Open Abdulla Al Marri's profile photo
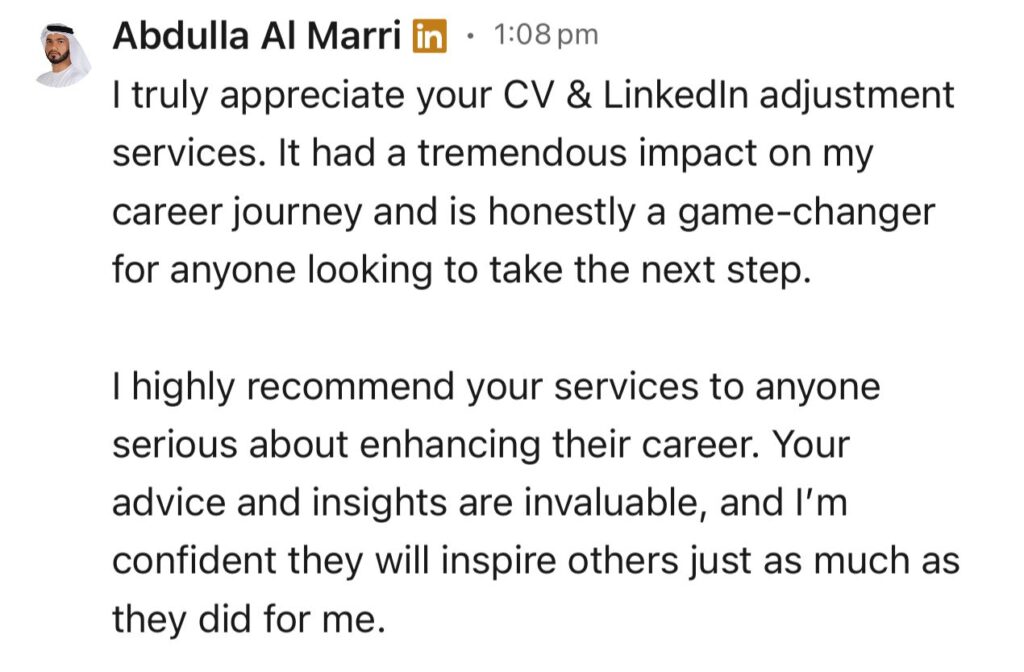This screenshot has height=672, width=1024. click(x=63, y=55)
